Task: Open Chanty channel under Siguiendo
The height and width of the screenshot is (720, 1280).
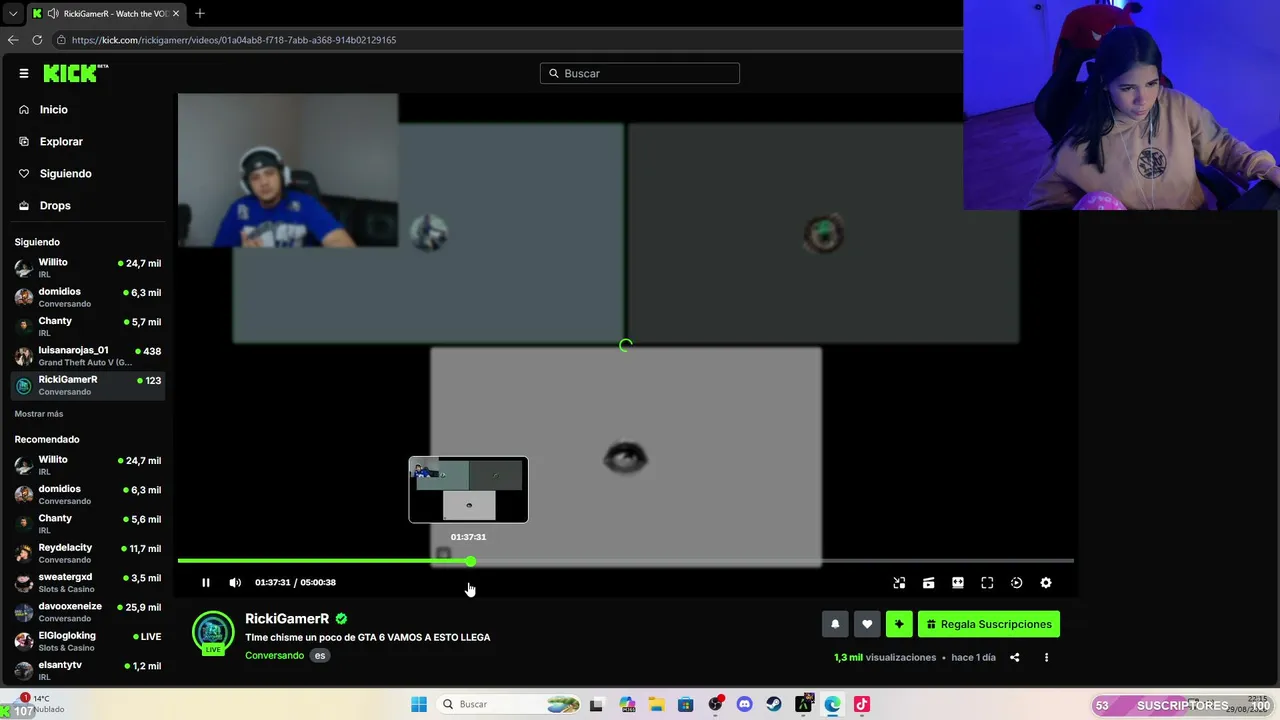Action: (88, 326)
